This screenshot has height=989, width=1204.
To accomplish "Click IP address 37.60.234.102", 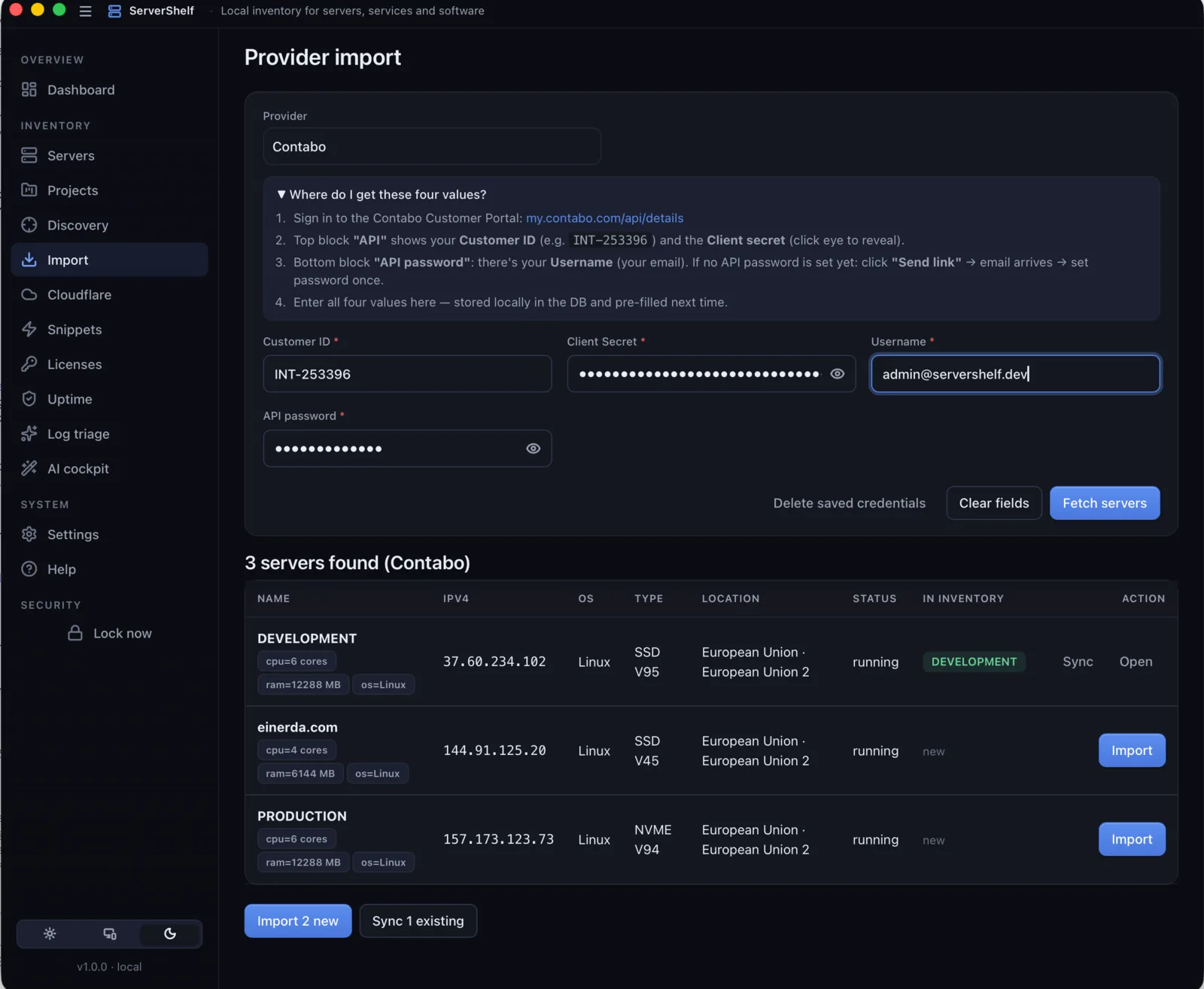I will (494, 662).
